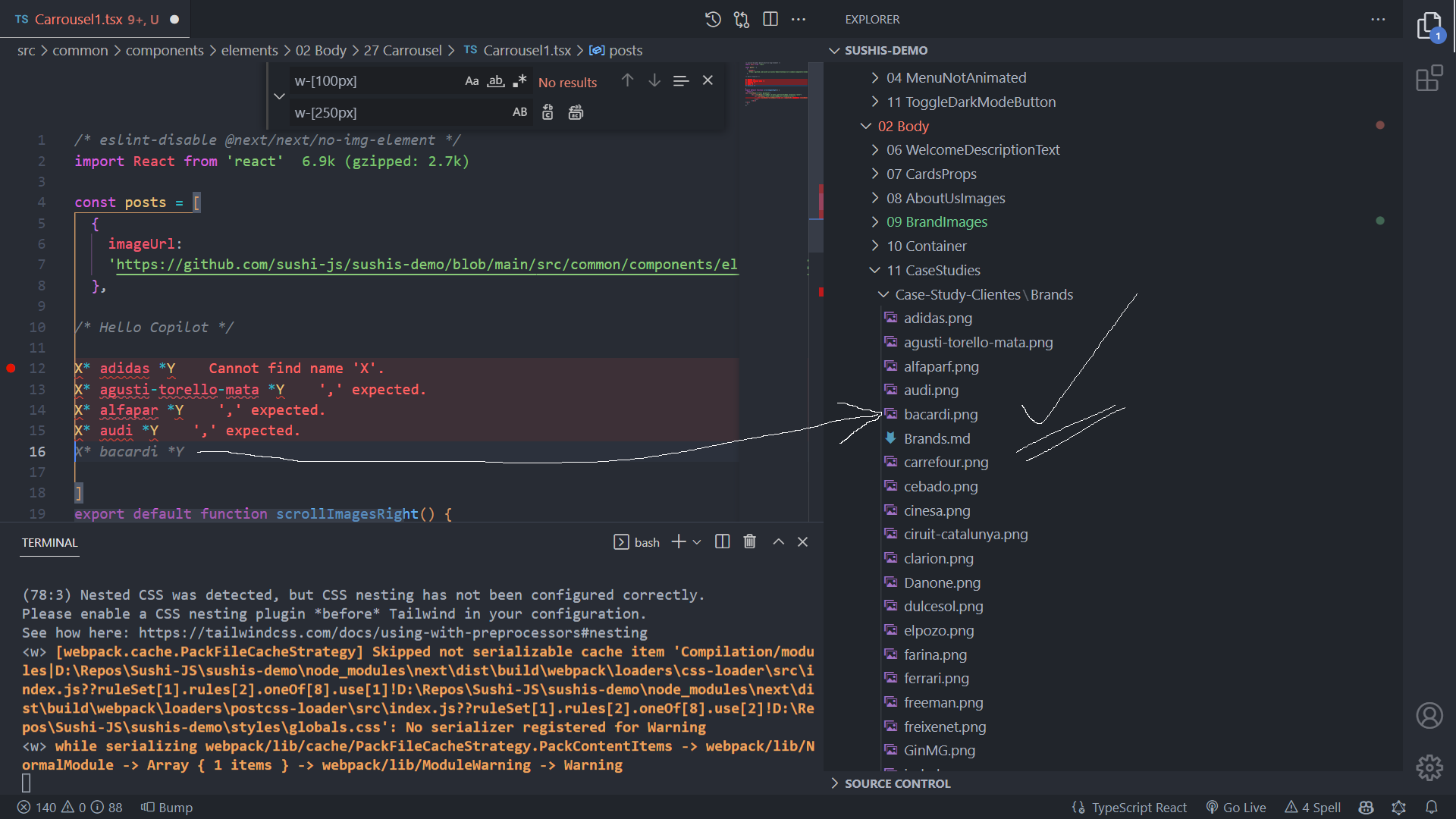Click the 'components' breadcrumb segment
This screenshot has width=1456, height=819.
[x=165, y=50]
